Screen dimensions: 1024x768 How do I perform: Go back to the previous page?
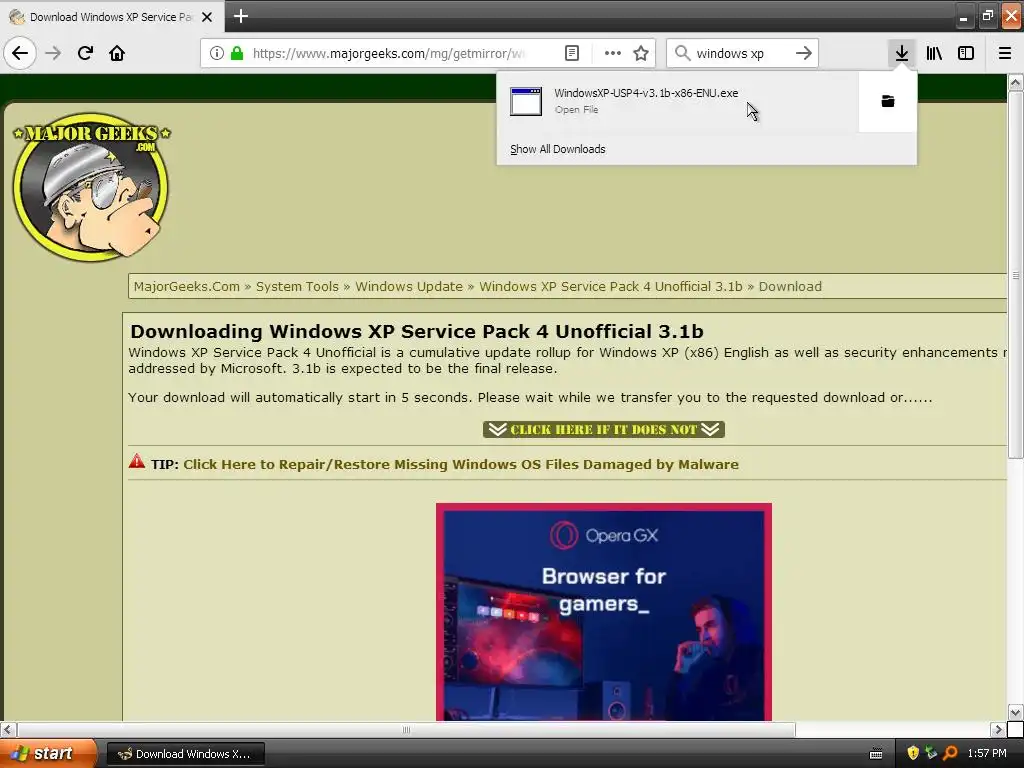point(20,53)
